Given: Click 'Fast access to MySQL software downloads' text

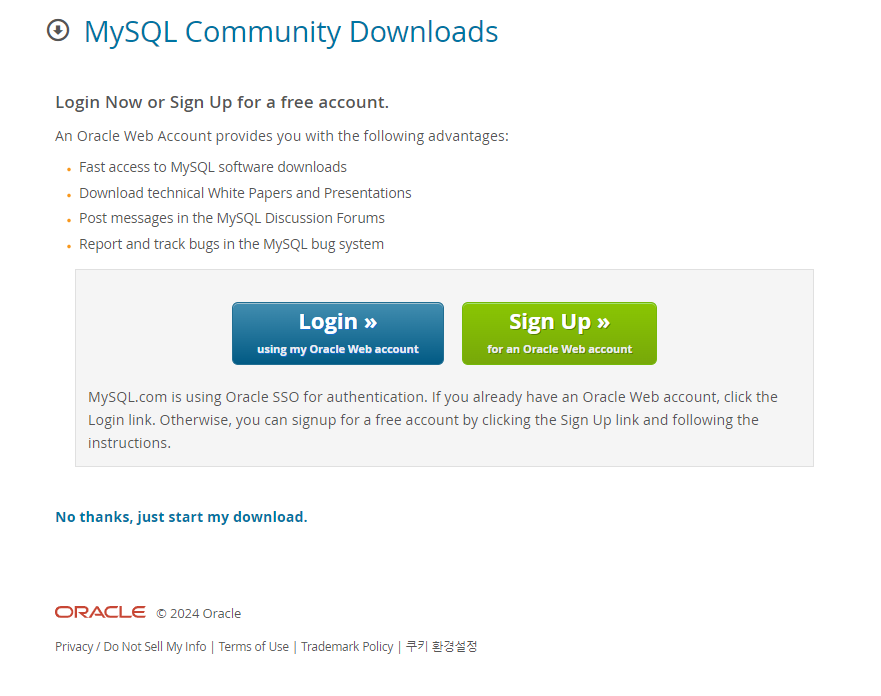Looking at the screenshot, I should pyautogui.click(x=213, y=167).
